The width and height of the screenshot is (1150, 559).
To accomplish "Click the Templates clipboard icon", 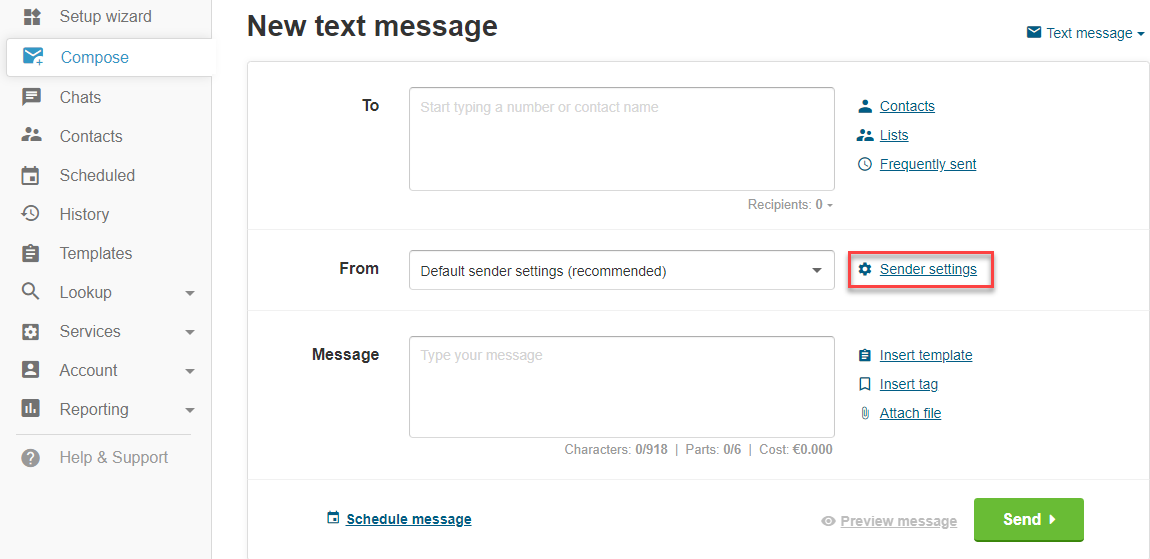I will tap(31, 253).
